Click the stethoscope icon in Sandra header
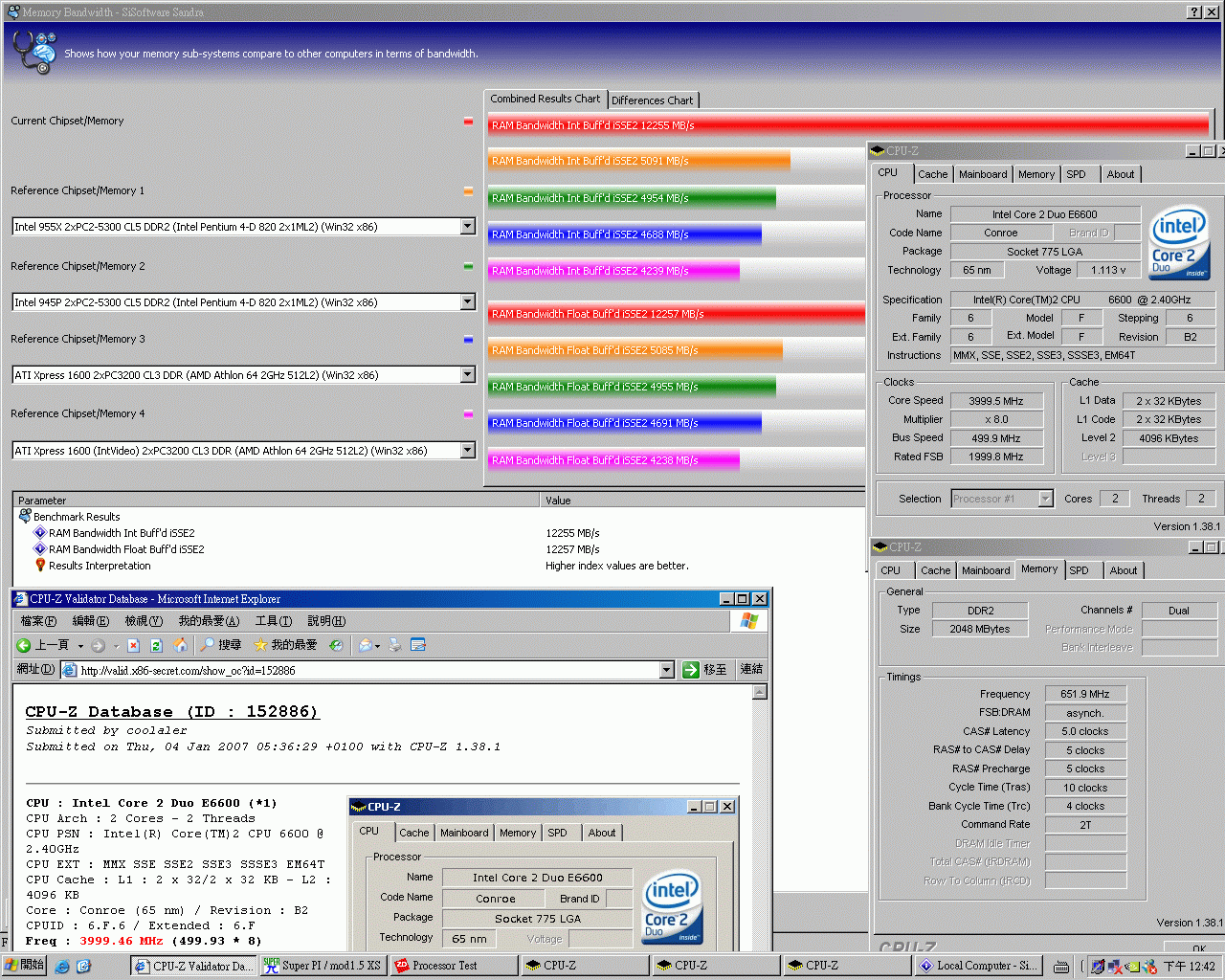The height and width of the screenshot is (980, 1225). pos(34,52)
